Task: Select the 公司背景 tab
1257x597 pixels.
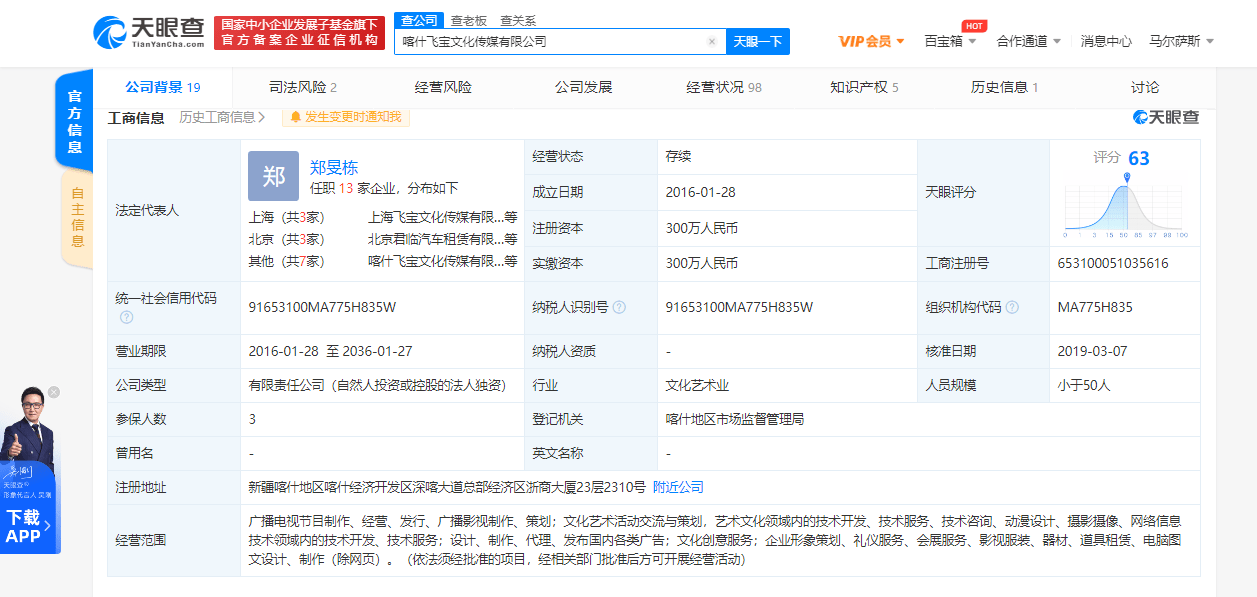Action: 163,87
